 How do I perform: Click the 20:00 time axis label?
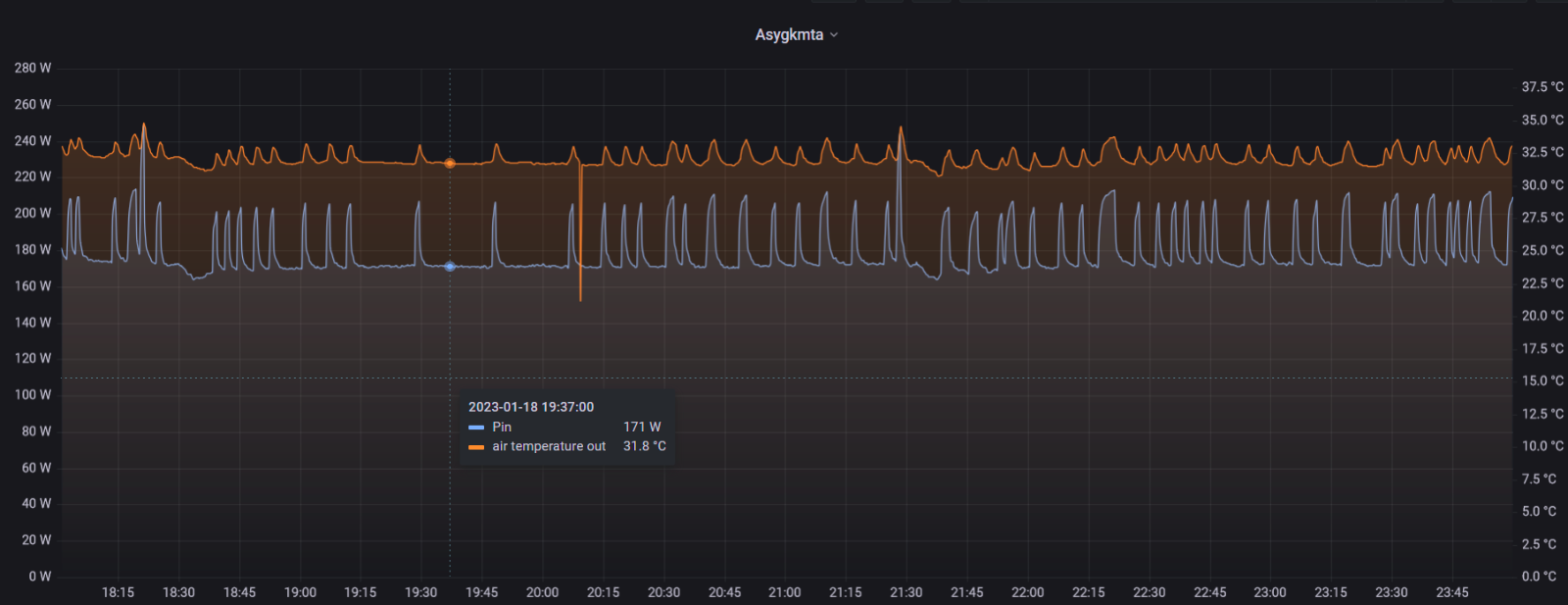[542, 592]
